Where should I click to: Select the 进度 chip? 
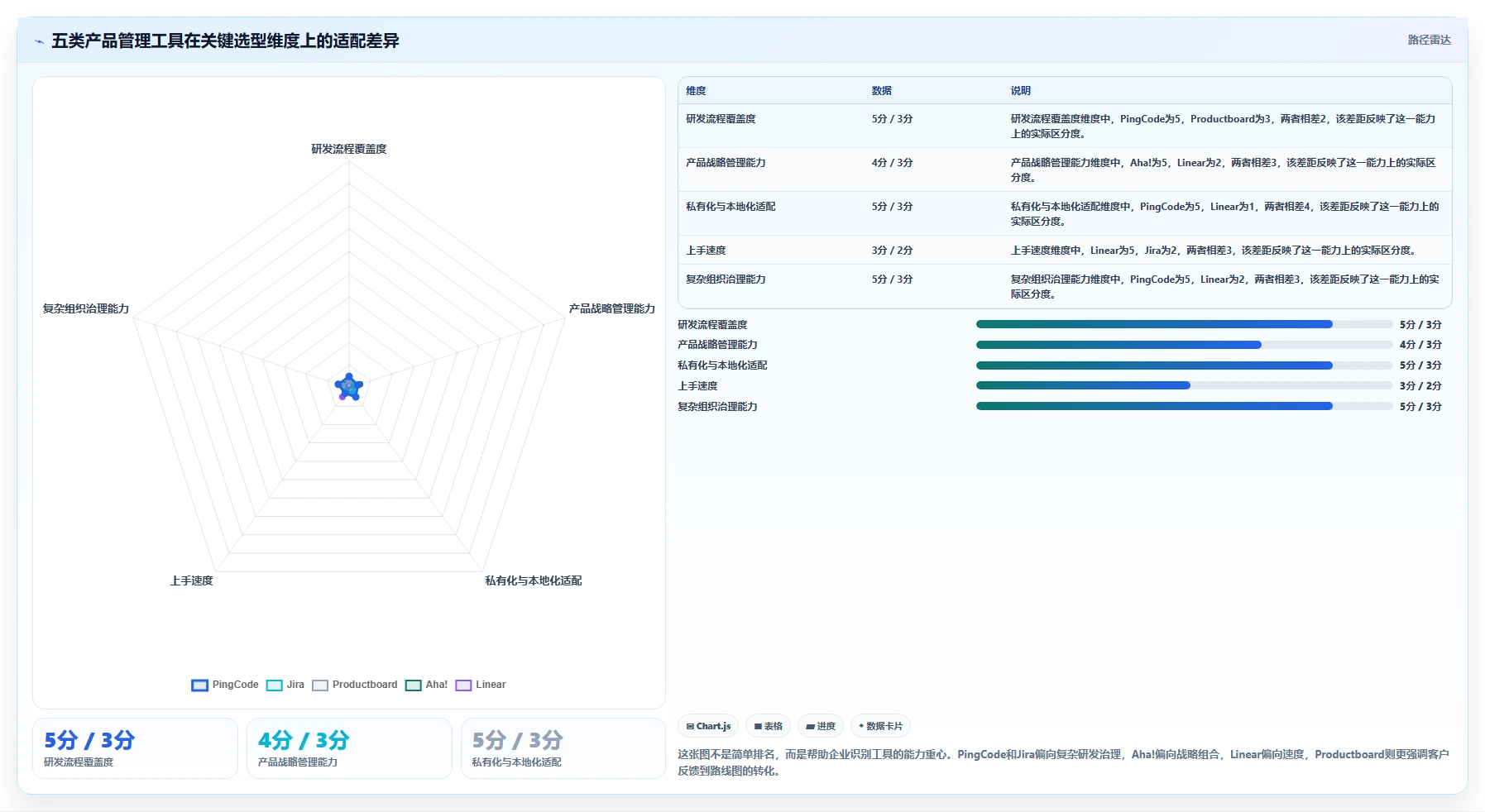[821, 726]
